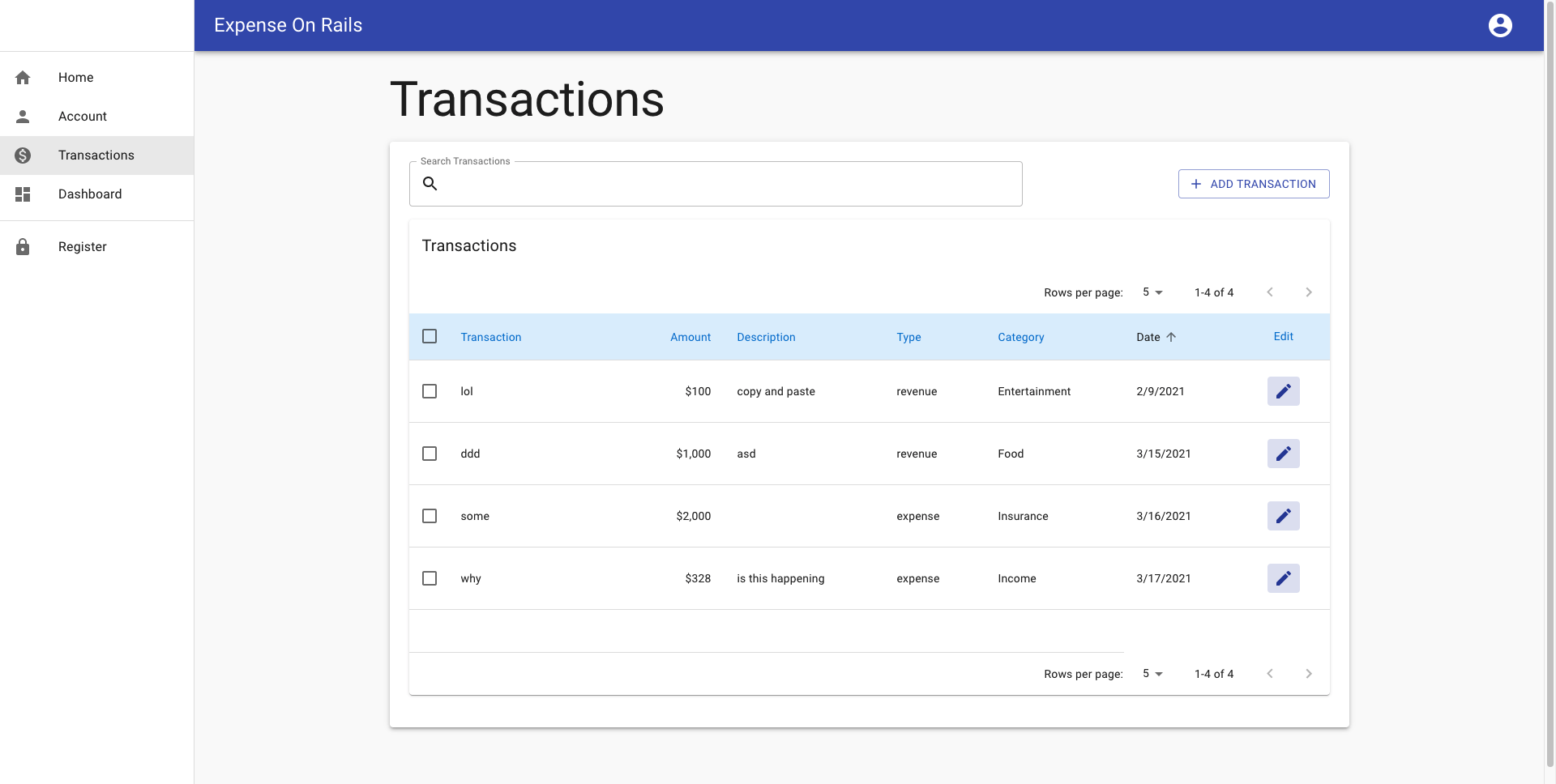Open Home in the navigation menu
This screenshot has width=1556, height=784.
tap(97, 78)
